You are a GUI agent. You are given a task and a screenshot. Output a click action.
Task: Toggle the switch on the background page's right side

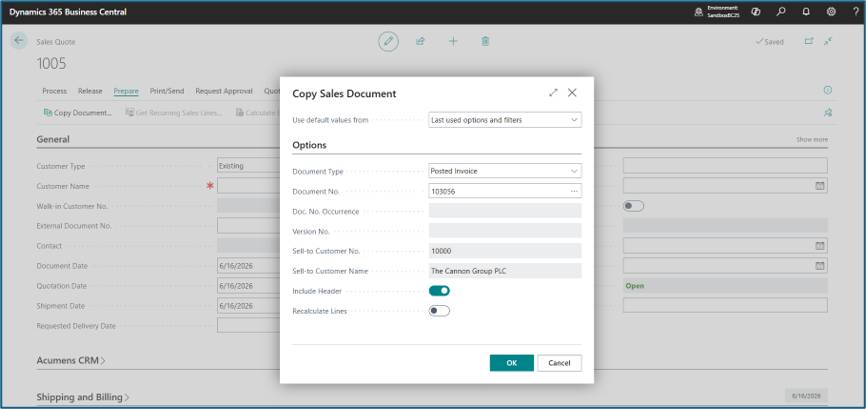pyautogui.click(x=633, y=206)
